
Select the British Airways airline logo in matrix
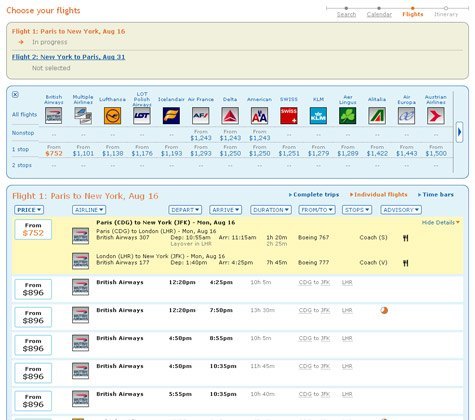click(54, 116)
